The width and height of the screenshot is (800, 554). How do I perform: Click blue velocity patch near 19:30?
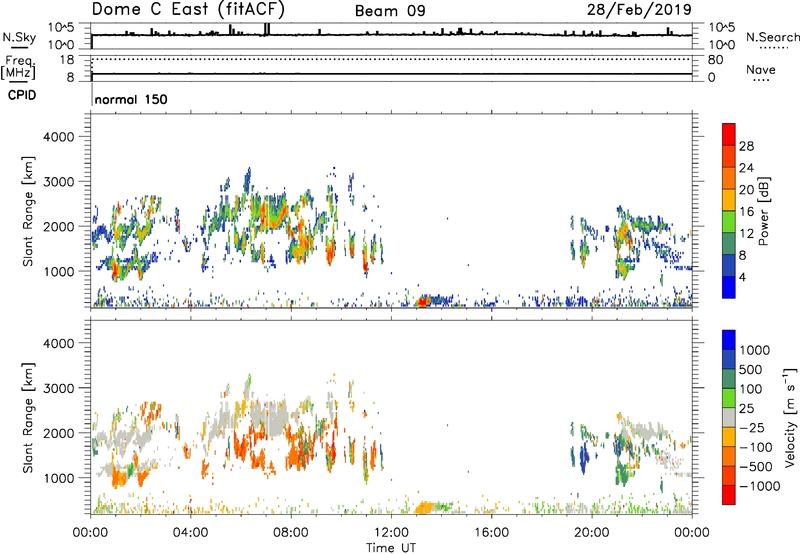click(x=583, y=458)
